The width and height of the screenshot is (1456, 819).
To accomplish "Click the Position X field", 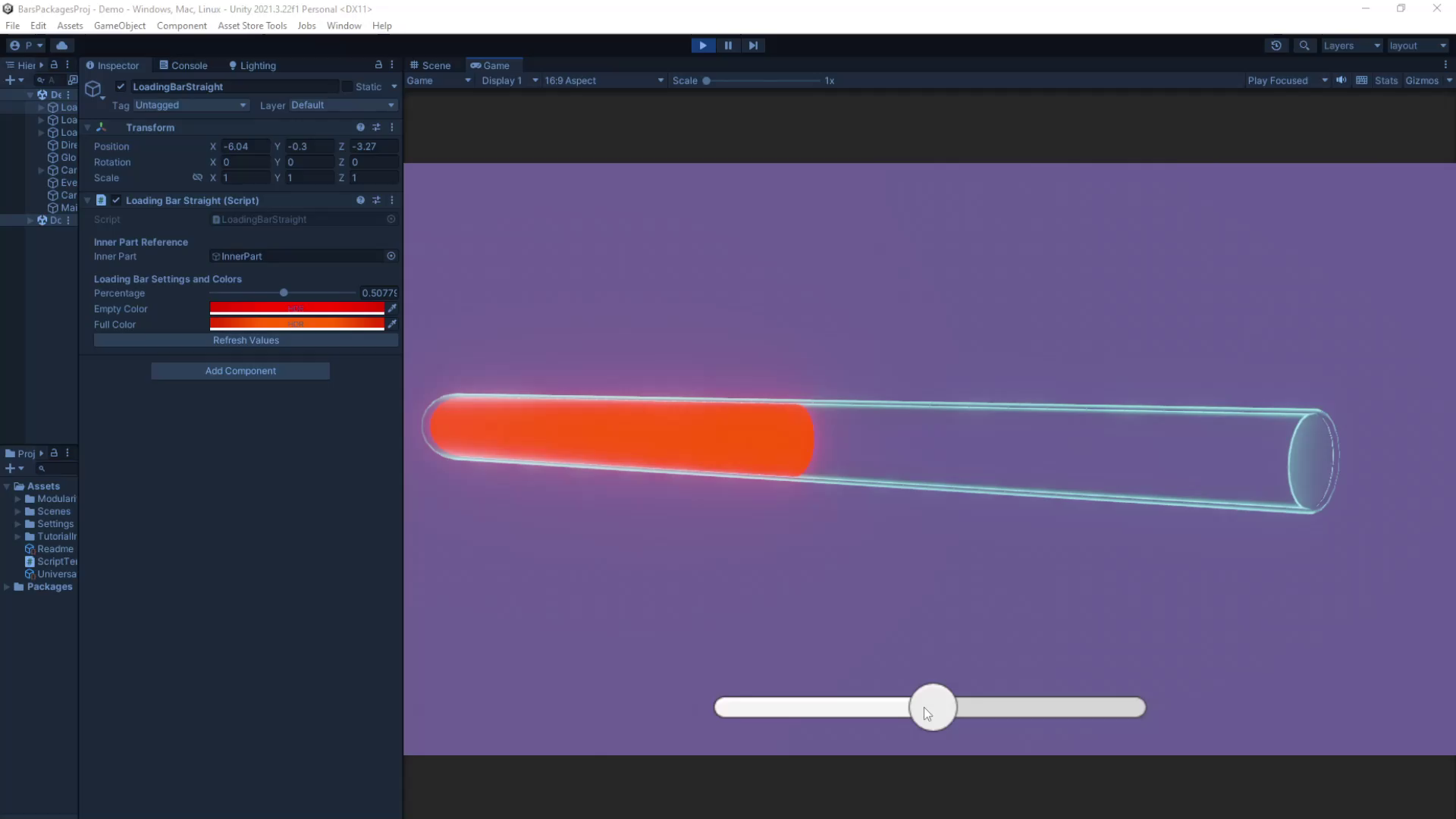I will (245, 146).
